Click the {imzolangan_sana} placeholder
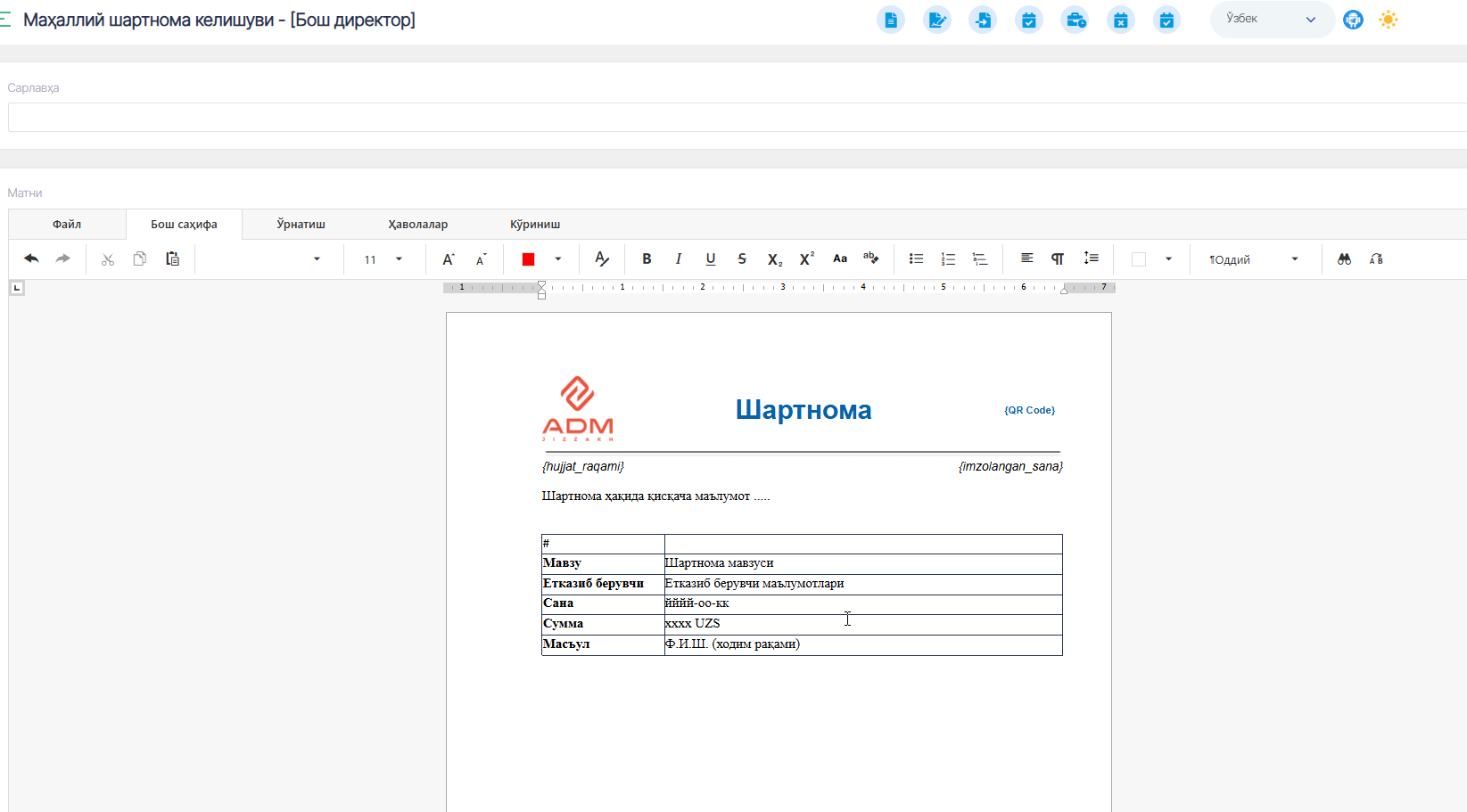This screenshot has width=1467, height=812. click(1010, 466)
